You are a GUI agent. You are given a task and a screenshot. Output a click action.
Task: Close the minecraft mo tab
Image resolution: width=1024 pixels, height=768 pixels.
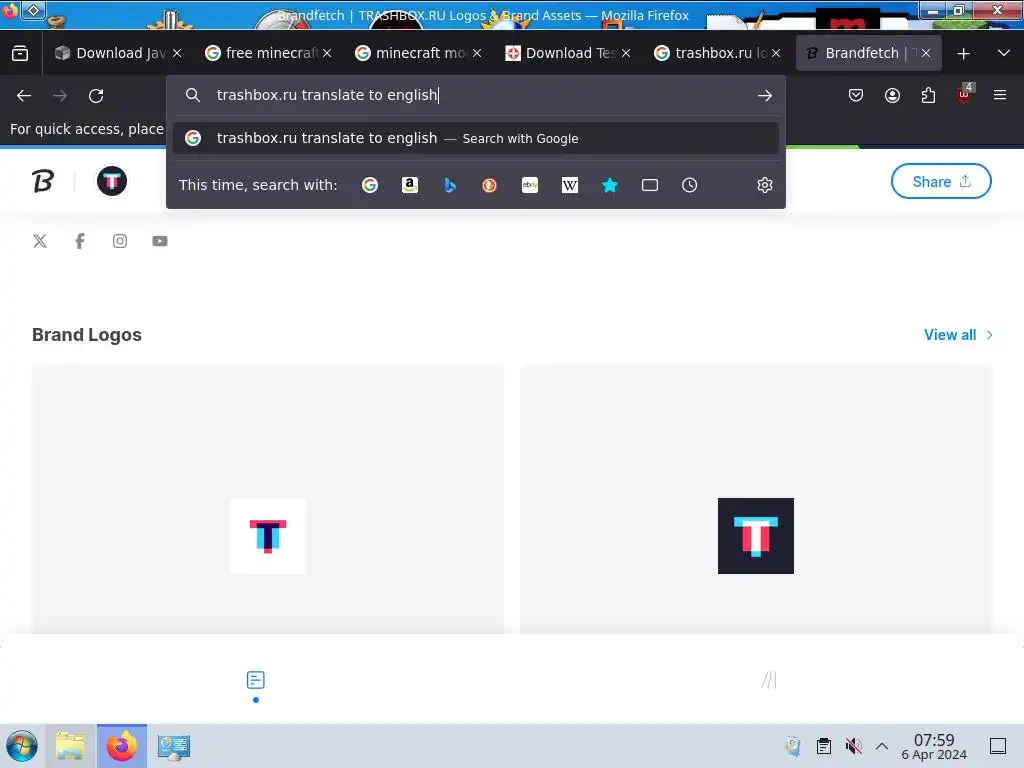477,54
